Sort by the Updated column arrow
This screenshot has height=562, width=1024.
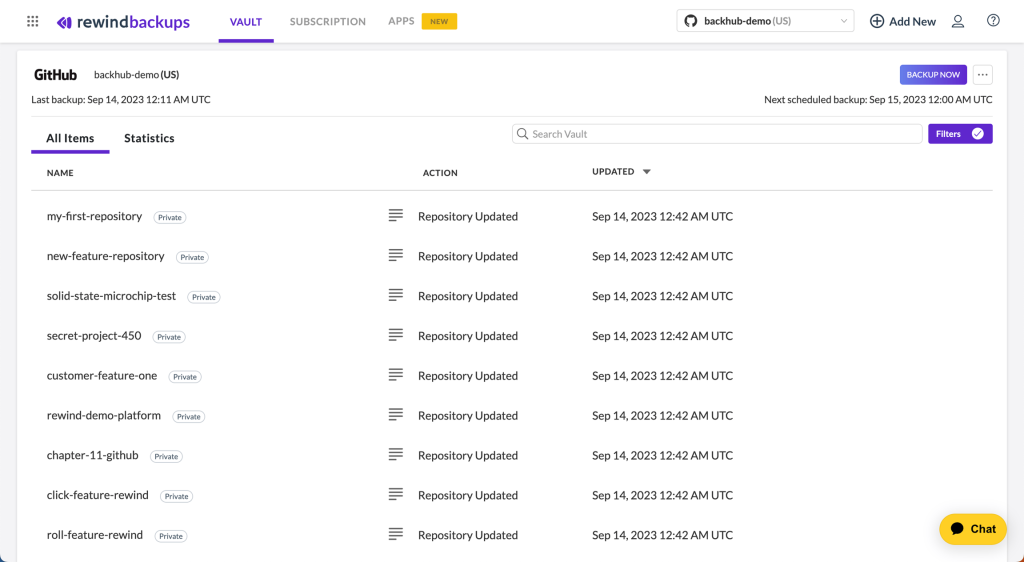647,172
